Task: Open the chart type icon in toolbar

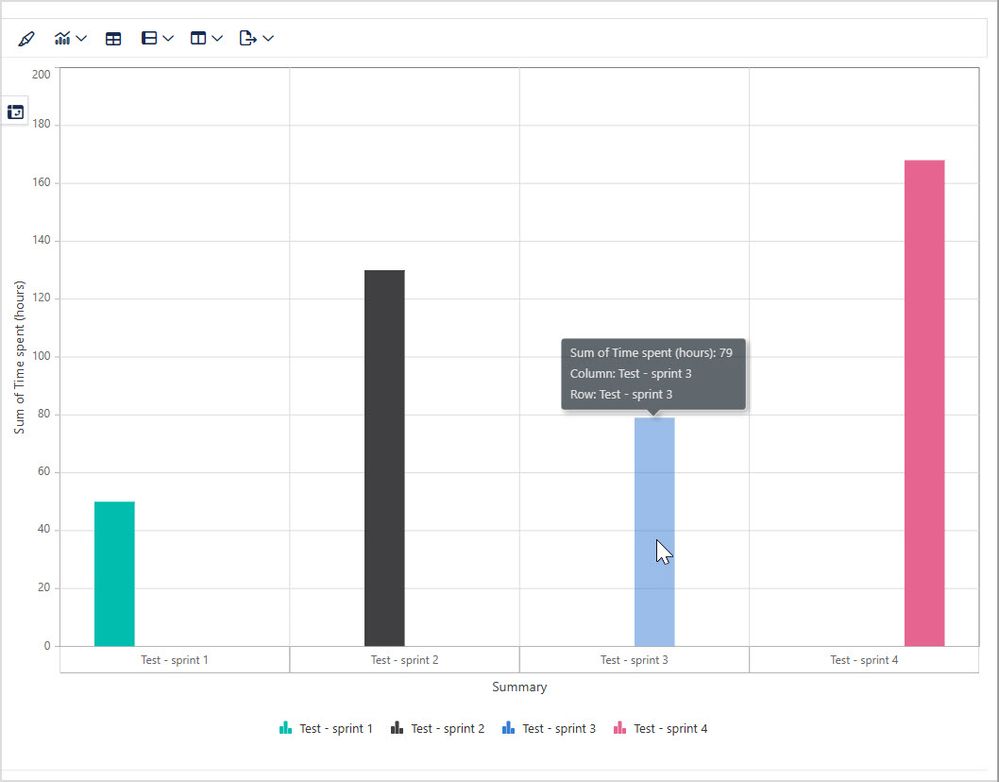Action: 62,39
